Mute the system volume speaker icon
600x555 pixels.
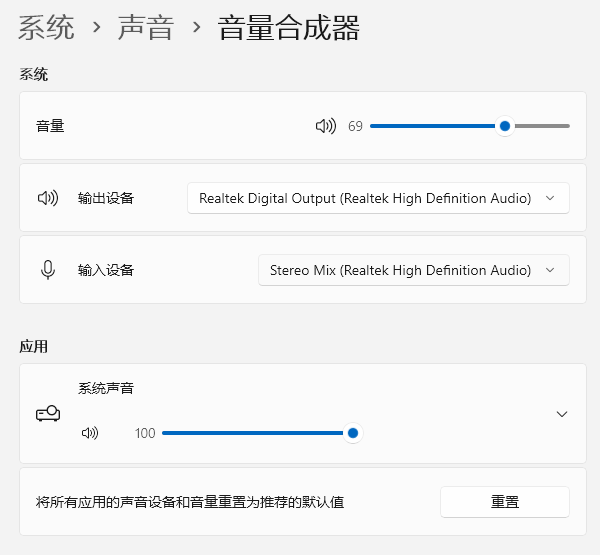(326, 126)
